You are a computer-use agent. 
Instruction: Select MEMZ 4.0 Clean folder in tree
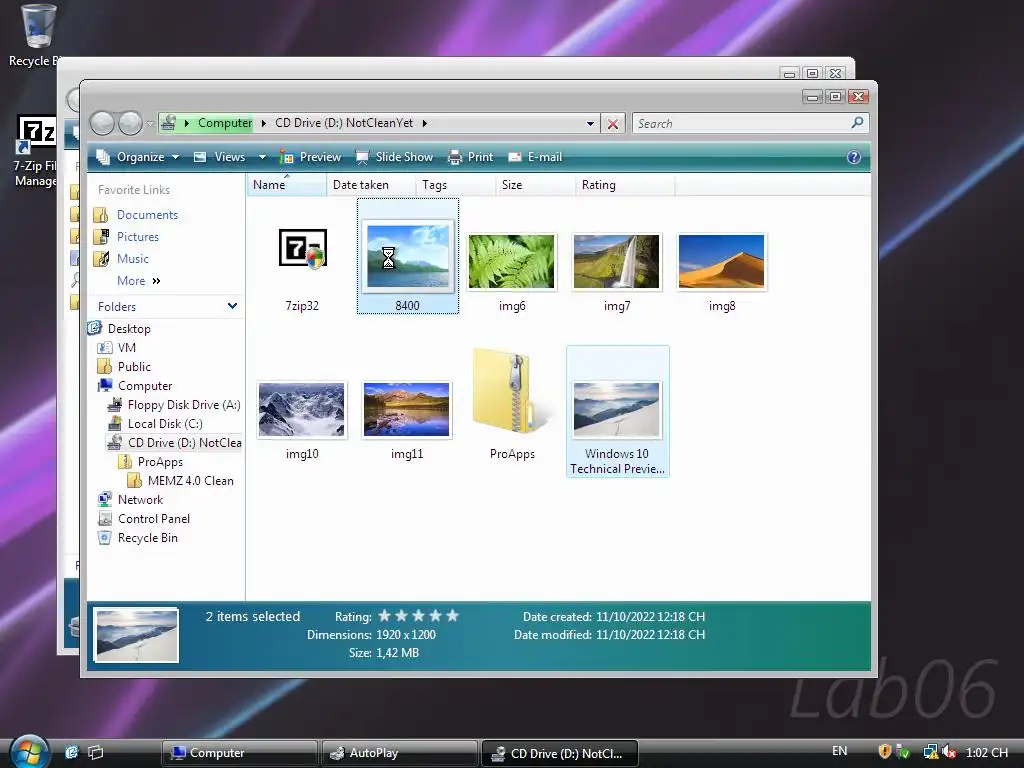(190, 480)
